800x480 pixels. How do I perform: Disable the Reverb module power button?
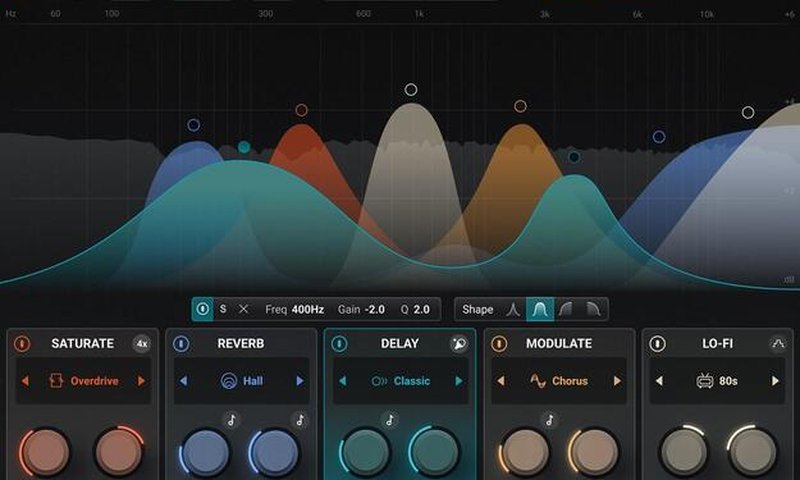[181, 344]
